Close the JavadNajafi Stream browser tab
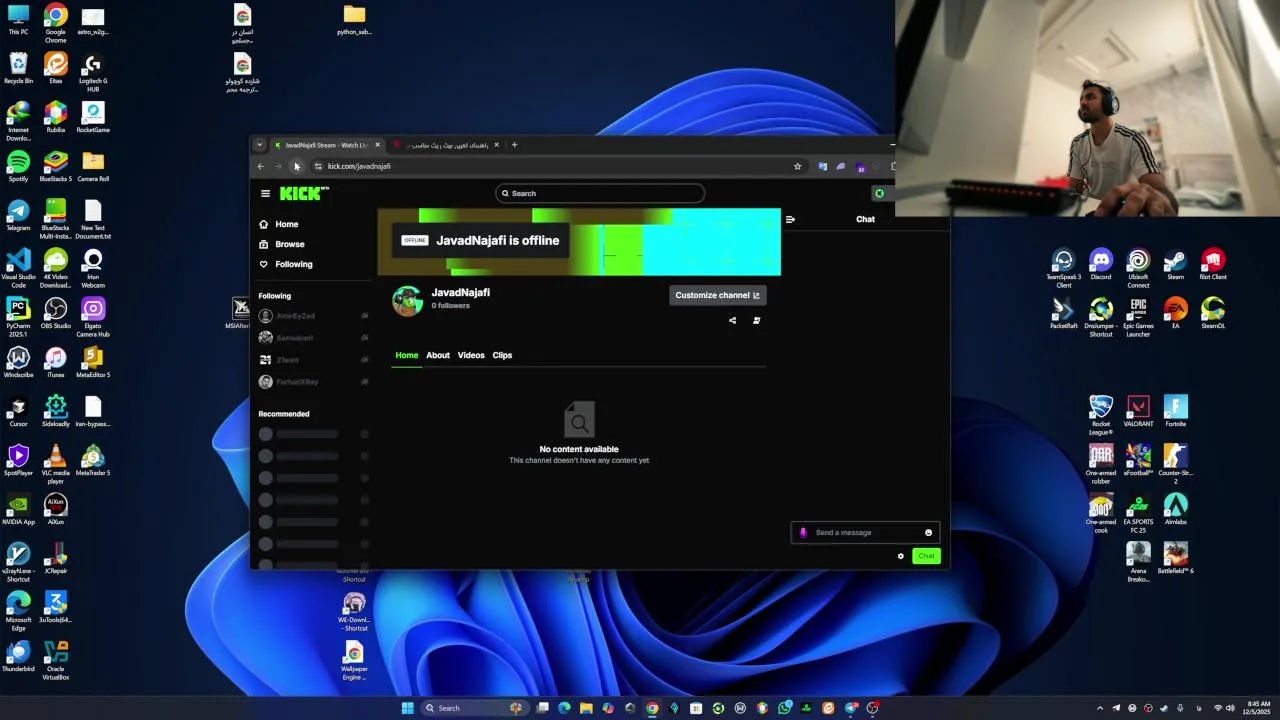The height and width of the screenshot is (720, 1280). point(377,145)
